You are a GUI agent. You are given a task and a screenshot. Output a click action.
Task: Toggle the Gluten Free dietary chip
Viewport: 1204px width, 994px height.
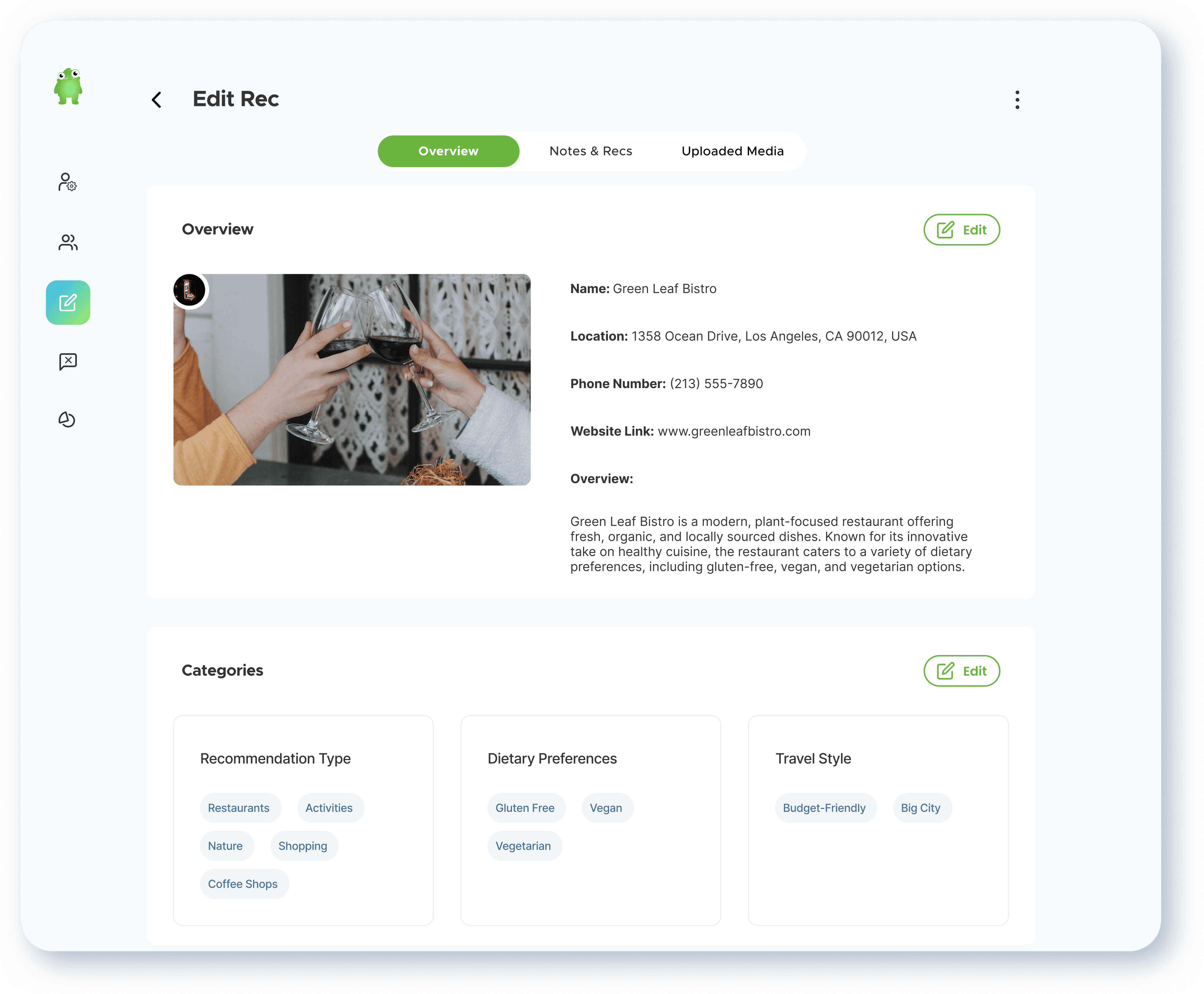(525, 808)
